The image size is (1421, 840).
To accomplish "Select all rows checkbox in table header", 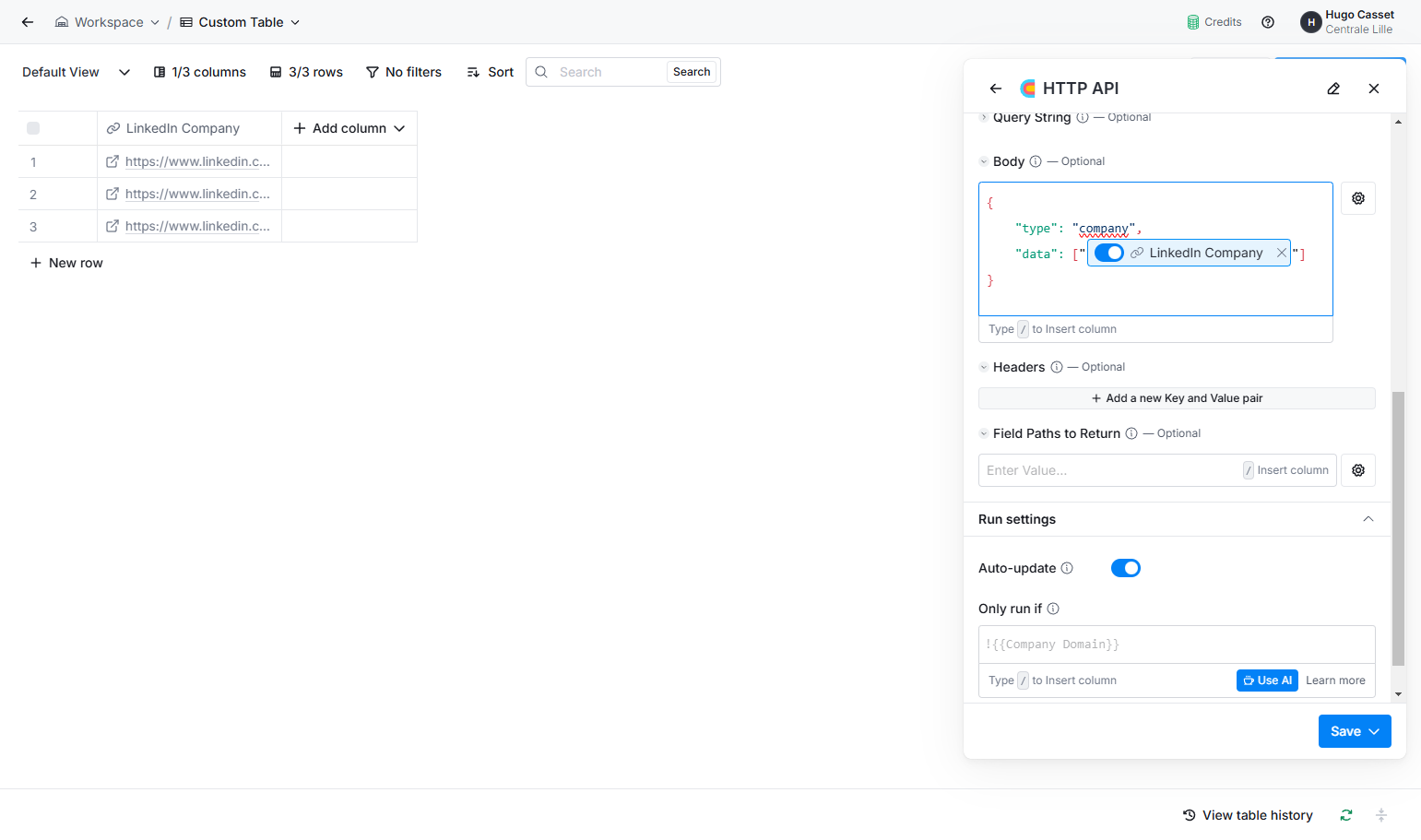I will coord(33,128).
